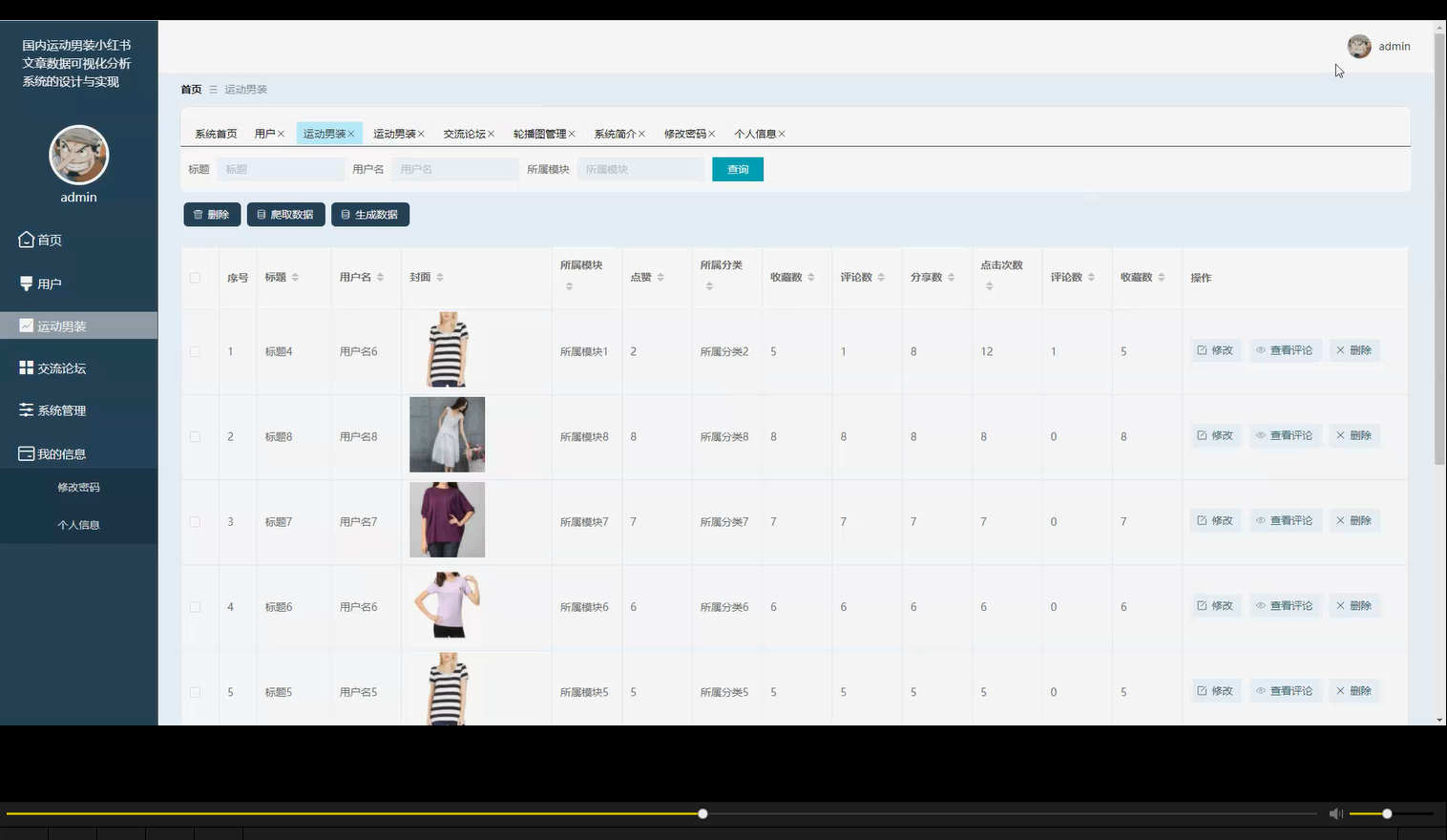Click 查看评论 for row 标题6
The height and width of the screenshot is (840, 1447).
[x=1285, y=605]
